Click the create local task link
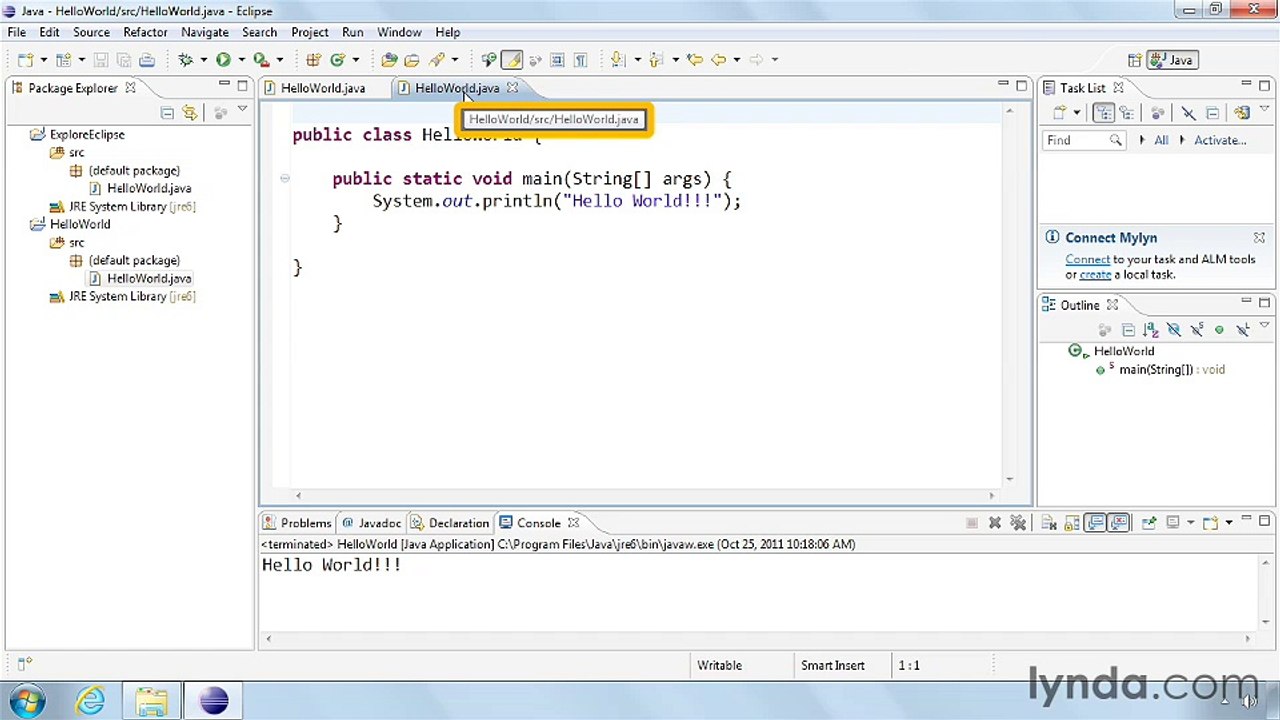This screenshot has height=720, width=1280. [x=1095, y=274]
